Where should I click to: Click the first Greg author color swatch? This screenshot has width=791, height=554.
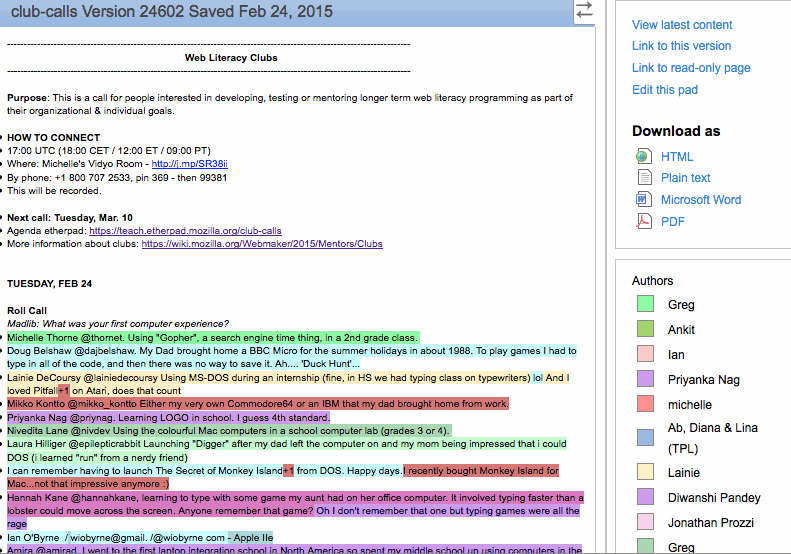(x=645, y=304)
